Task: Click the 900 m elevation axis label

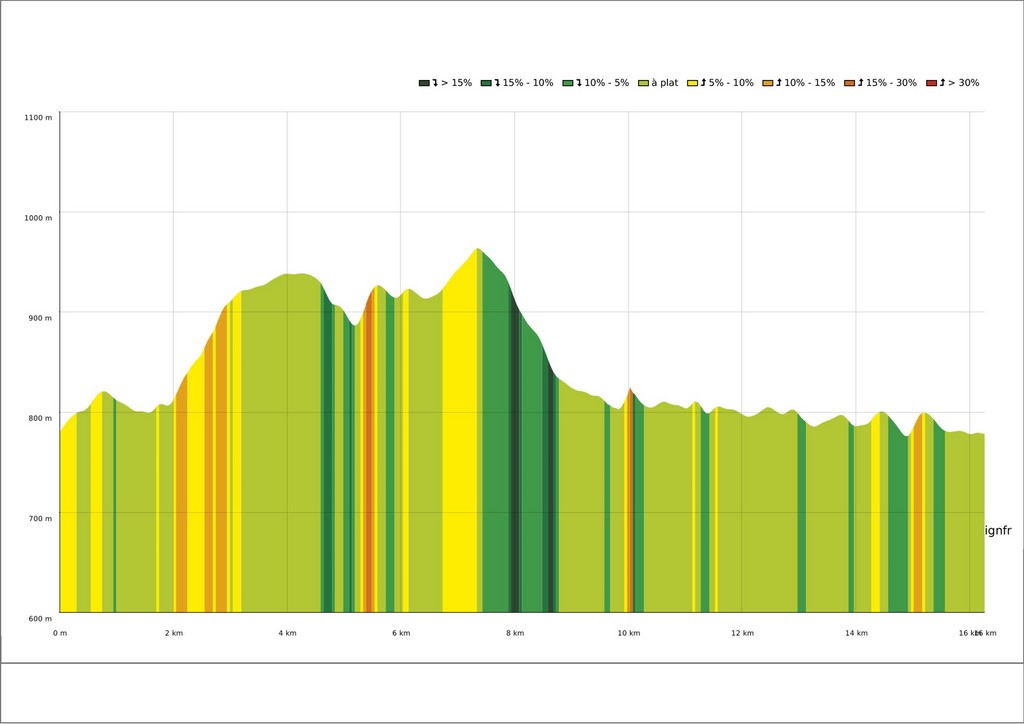Action: pos(39,318)
